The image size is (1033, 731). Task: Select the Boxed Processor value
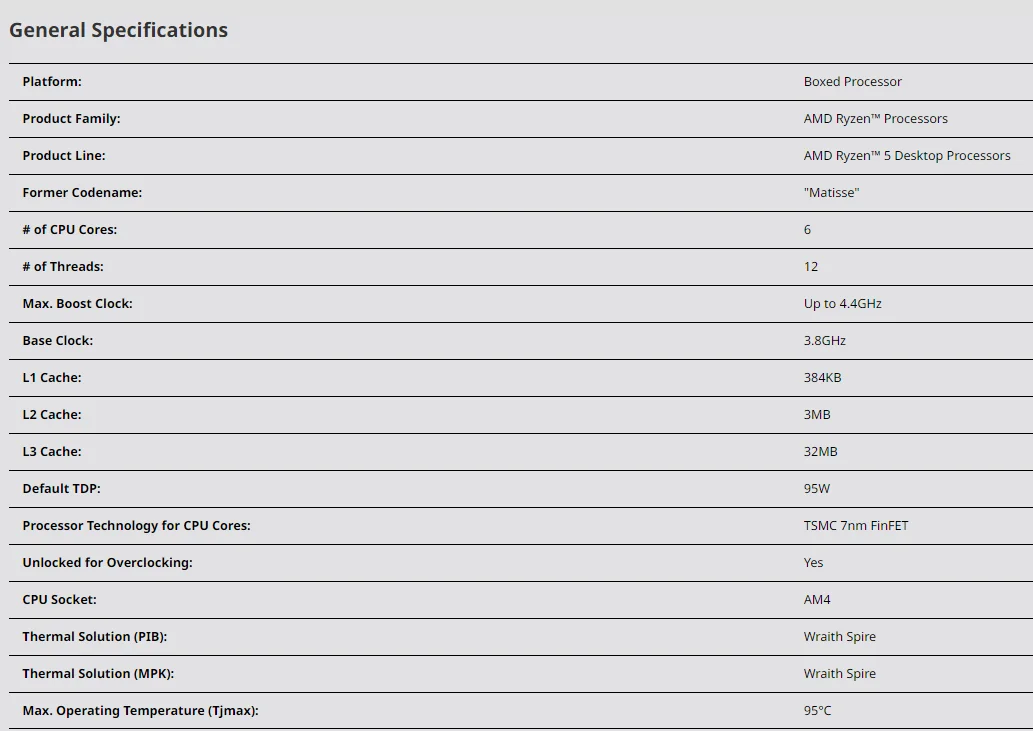tap(852, 82)
